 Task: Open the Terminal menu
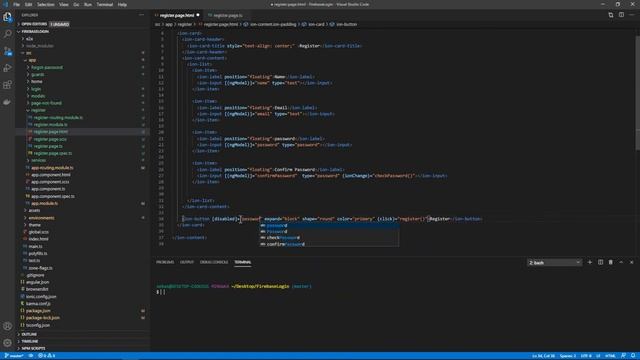click(104, 4)
